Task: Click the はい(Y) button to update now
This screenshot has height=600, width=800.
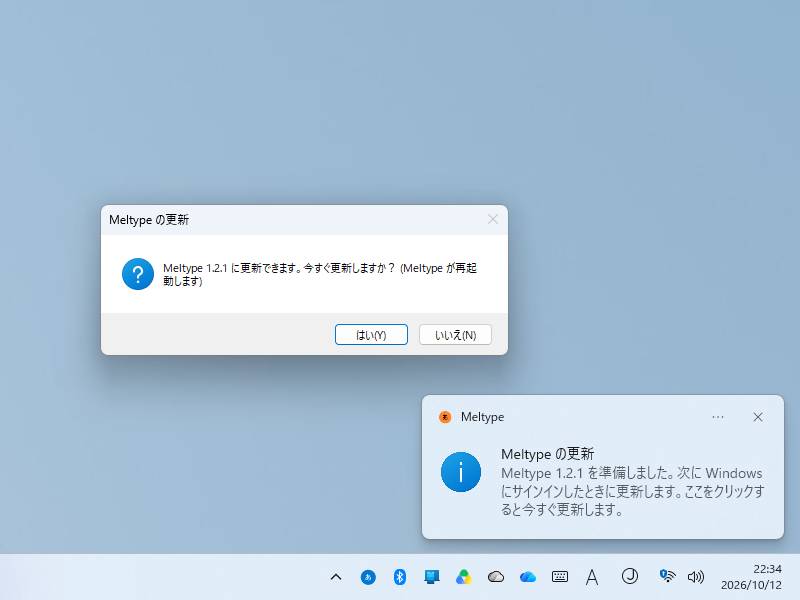Action: [x=371, y=335]
